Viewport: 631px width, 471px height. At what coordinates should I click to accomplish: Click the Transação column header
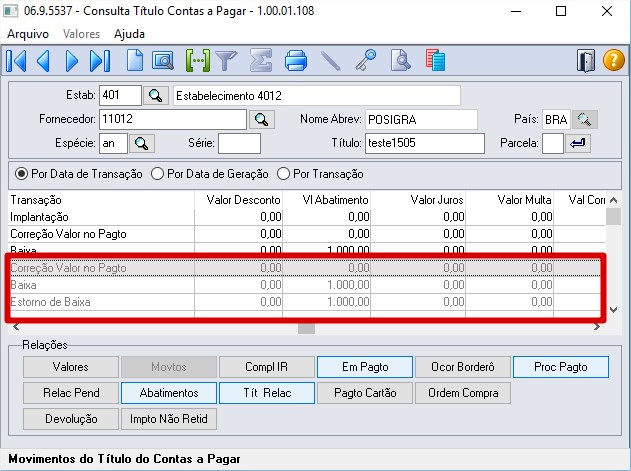click(101, 200)
